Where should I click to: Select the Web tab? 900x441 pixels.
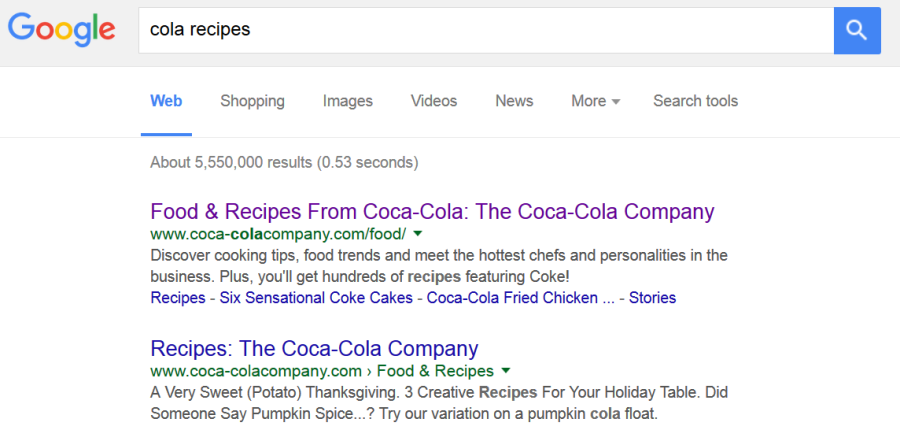click(166, 102)
